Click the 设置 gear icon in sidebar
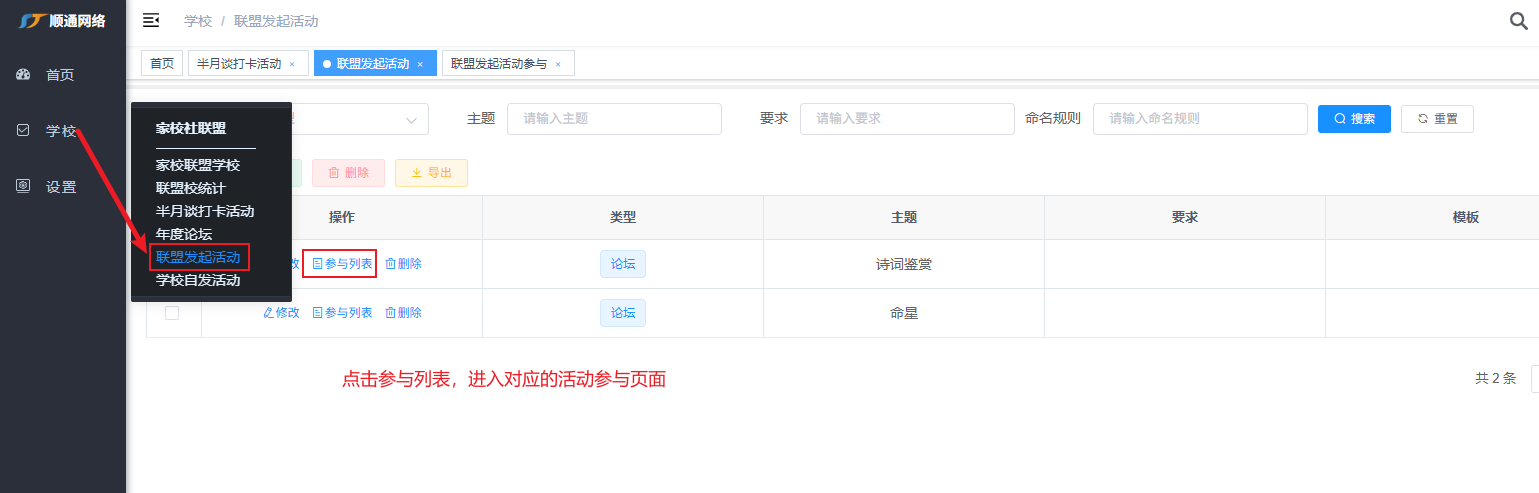The width and height of the screenshot is (1539, 493). point(23,186)
